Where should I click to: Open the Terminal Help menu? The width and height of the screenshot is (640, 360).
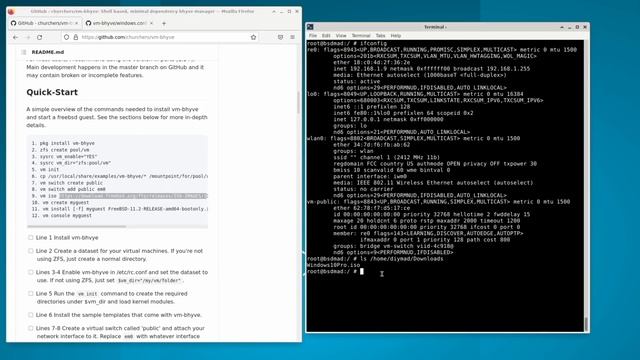(x=396, y=36)
